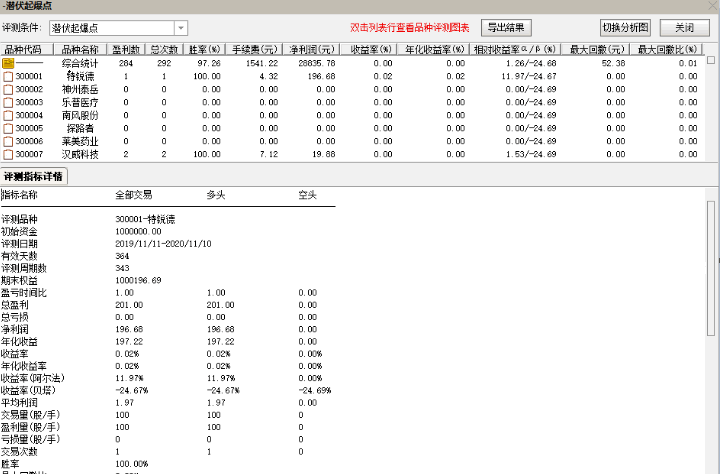Select the 莱美药业 stock name cell
The height and width of the screenshot is (474, 720).
(x=80, y=141)
